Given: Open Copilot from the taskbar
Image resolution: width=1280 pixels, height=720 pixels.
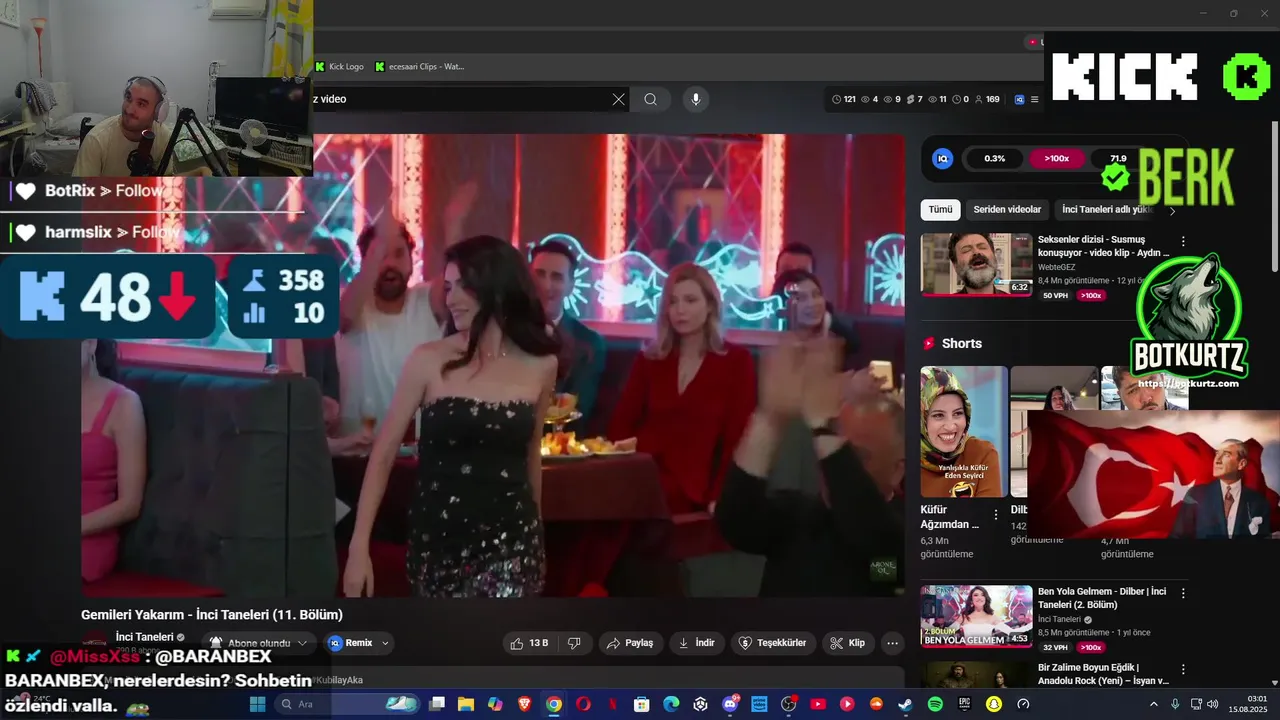Looking at the screenshot, I should click(x=495, y=704).
